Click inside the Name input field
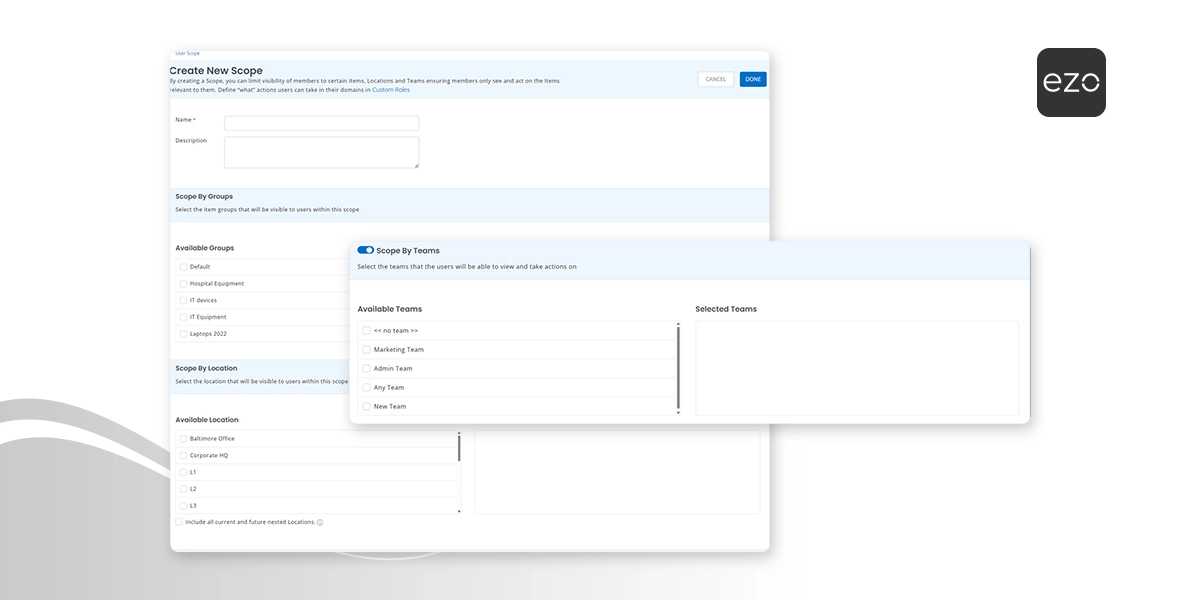Viewport: 1200px width, 600px height. (320, 122)
